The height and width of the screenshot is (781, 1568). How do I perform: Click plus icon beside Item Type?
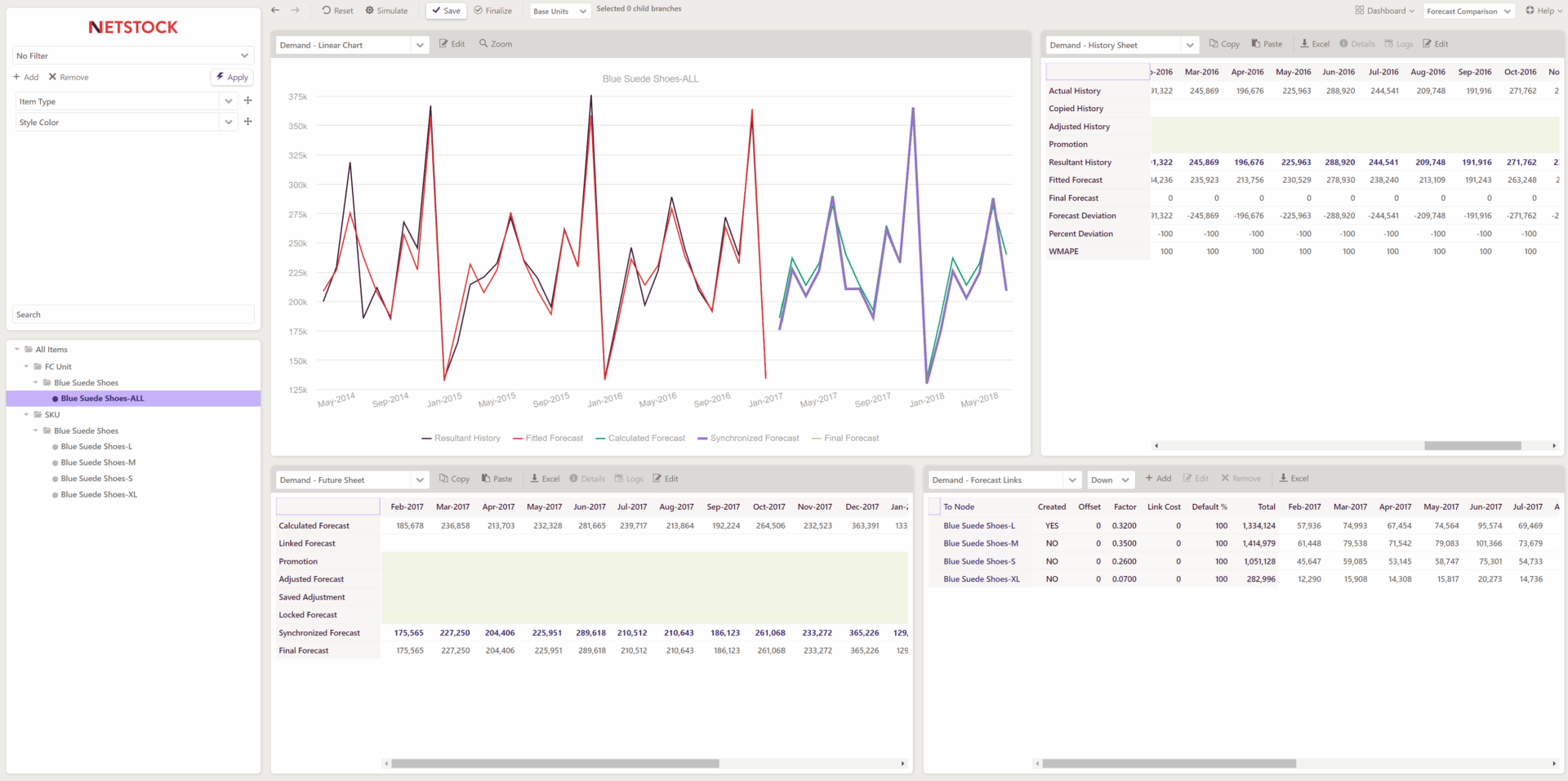[247, 100]
